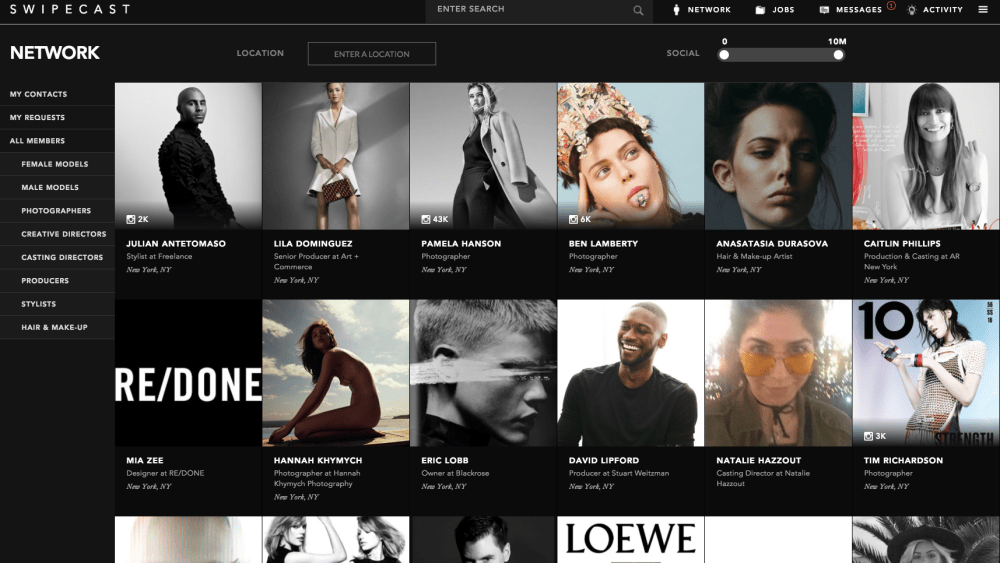Click the search magnifier icon
The width and height of the screenshot is (1000, 563).
(638, 10)
